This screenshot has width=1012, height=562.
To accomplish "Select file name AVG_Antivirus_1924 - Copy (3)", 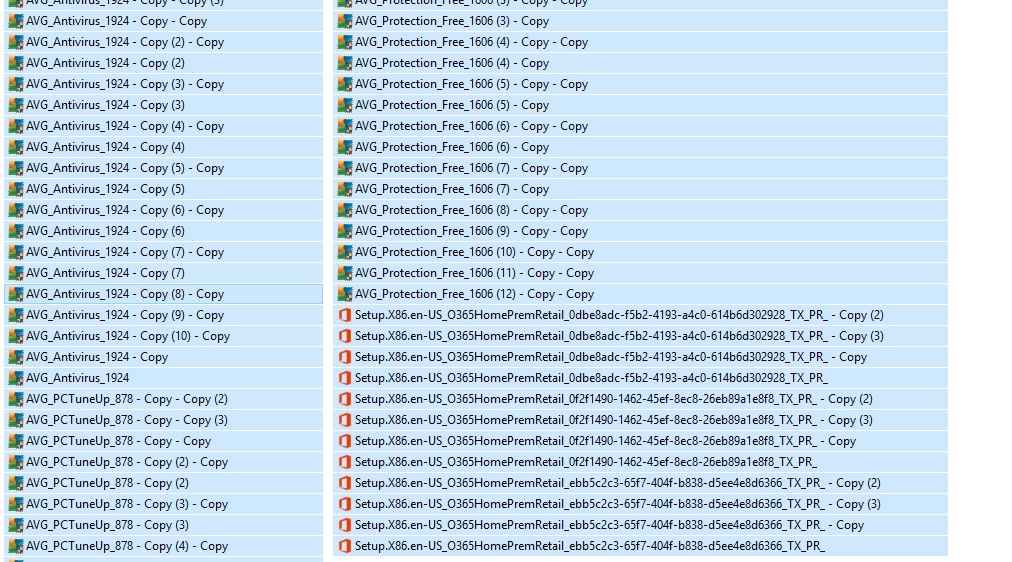I will (105, 105).
